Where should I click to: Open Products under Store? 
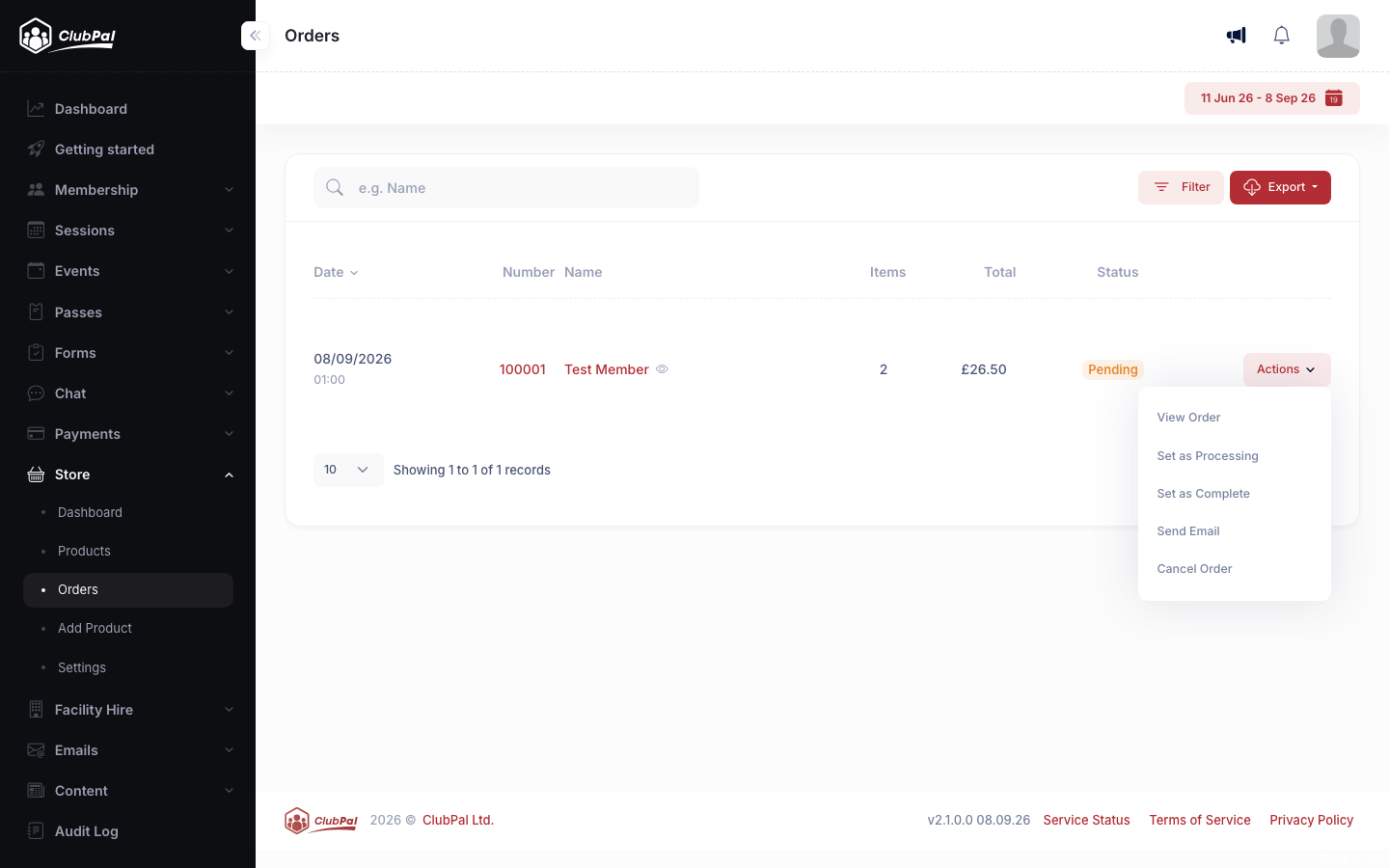click(x=127, y=551)
